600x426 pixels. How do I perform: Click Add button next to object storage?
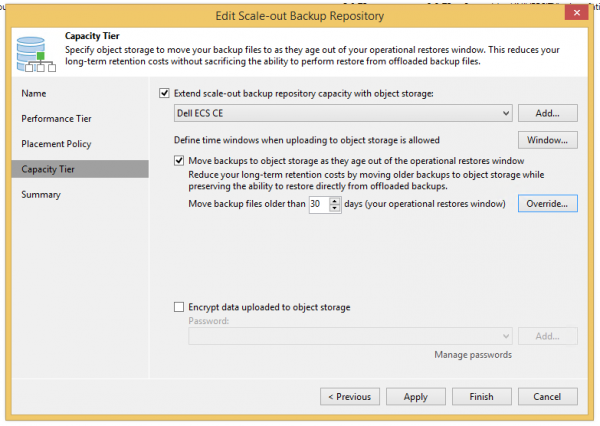pyautogui.click(x=547, y=114)
